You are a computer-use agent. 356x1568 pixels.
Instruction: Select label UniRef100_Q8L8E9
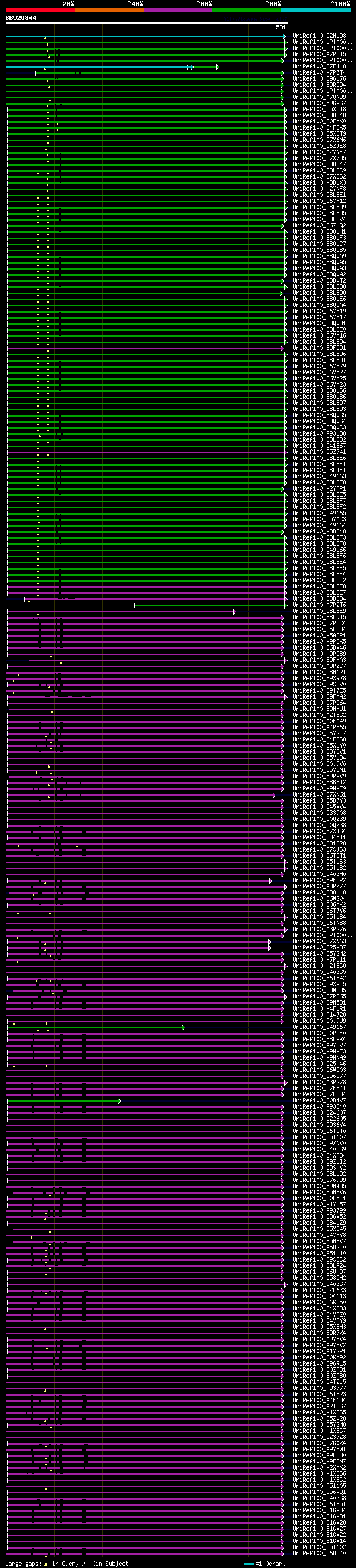pos(319,611)
